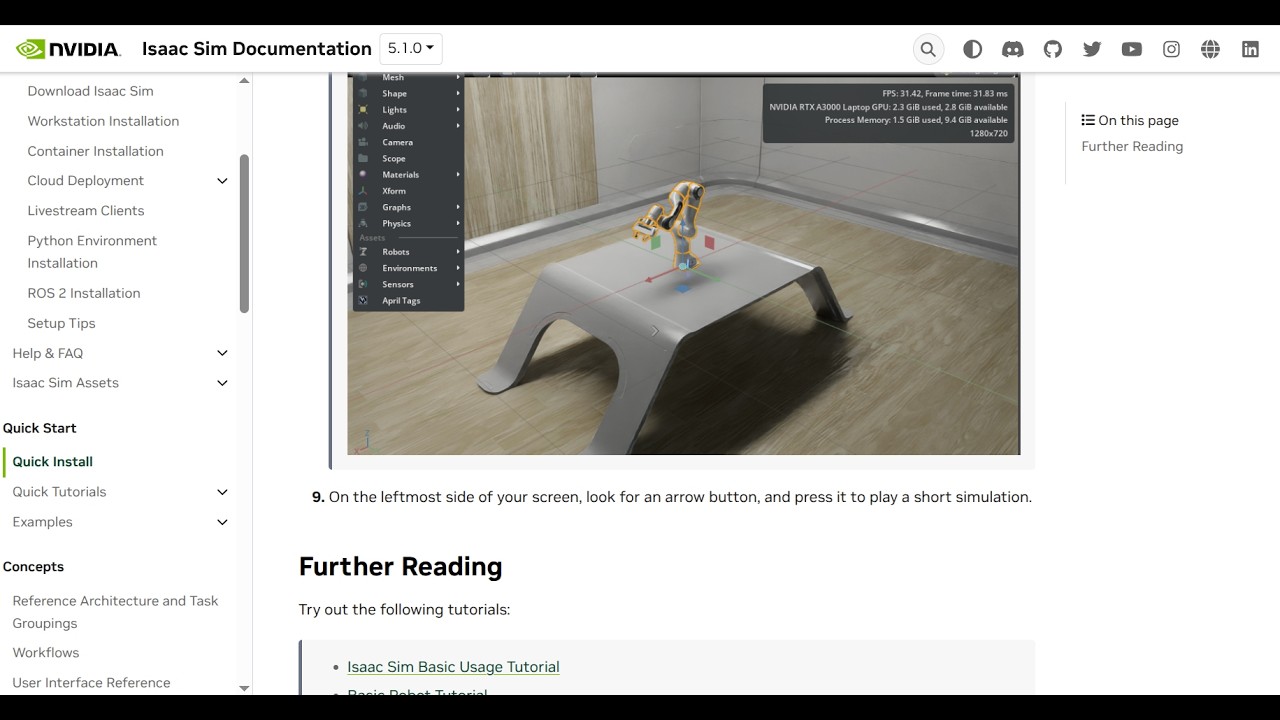The image size is (1280, 720).
Task: Click sidebar scroll up arrow
Action: [244, 81]
